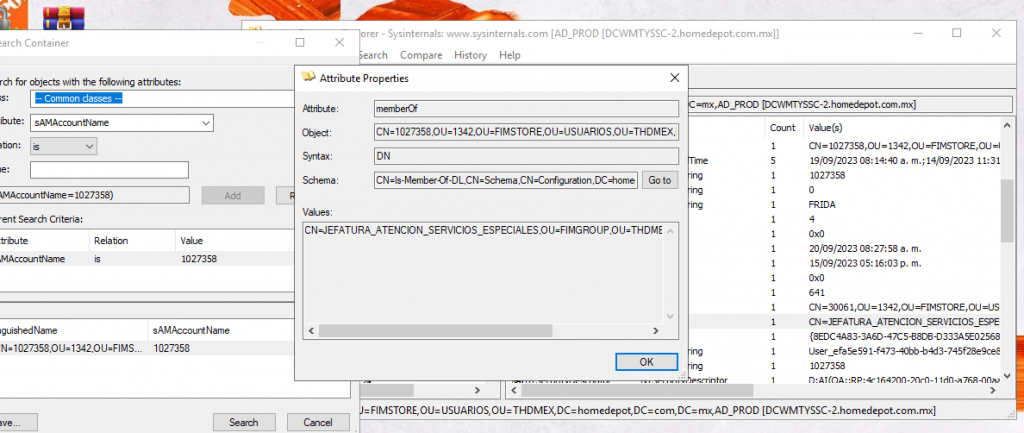The image size is (1024, 433).
Task: Open the Compare menu
Action: click(421, 56)
